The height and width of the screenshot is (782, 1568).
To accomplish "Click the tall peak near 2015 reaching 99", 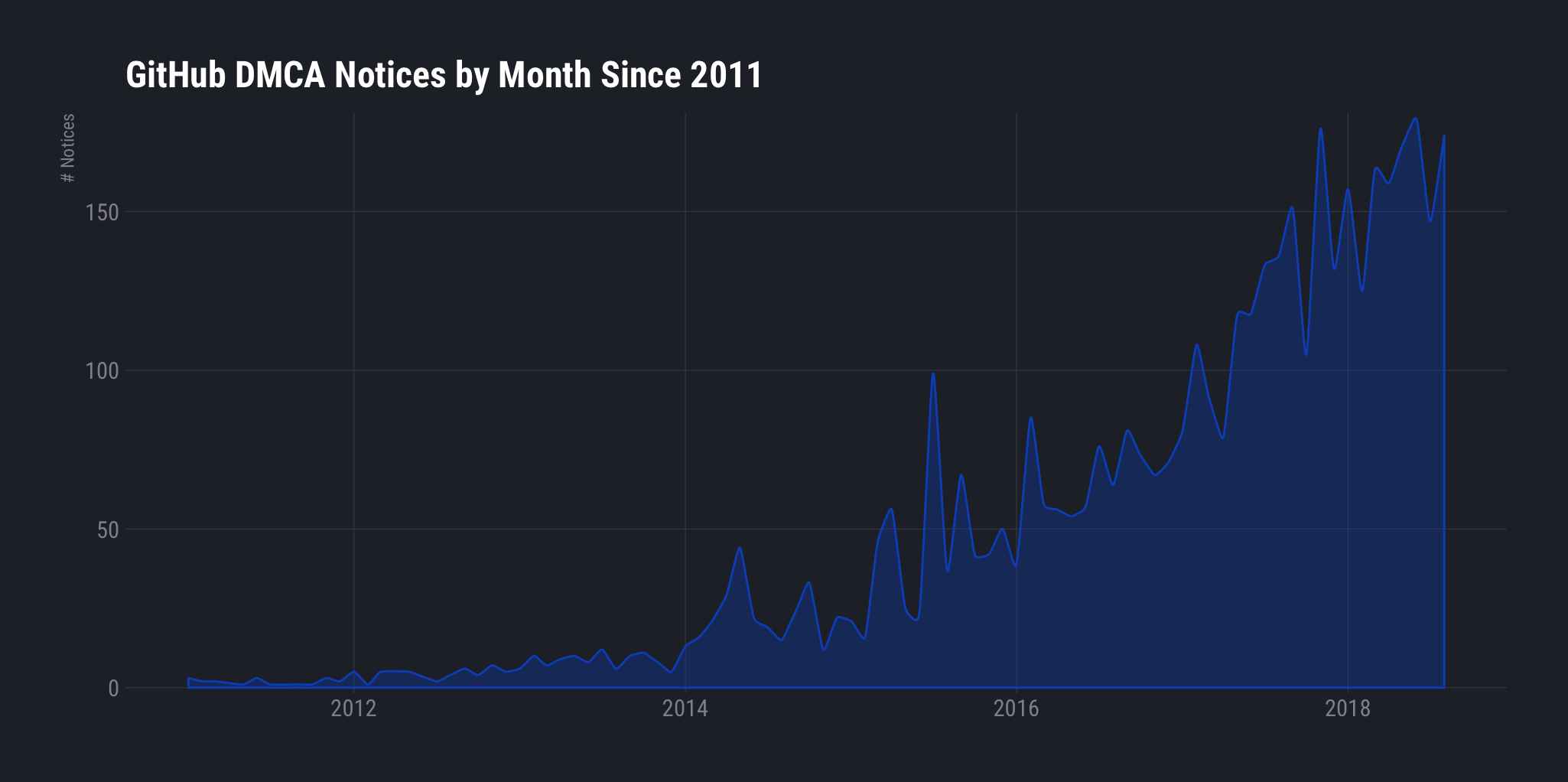I will [x=933, y=373].
